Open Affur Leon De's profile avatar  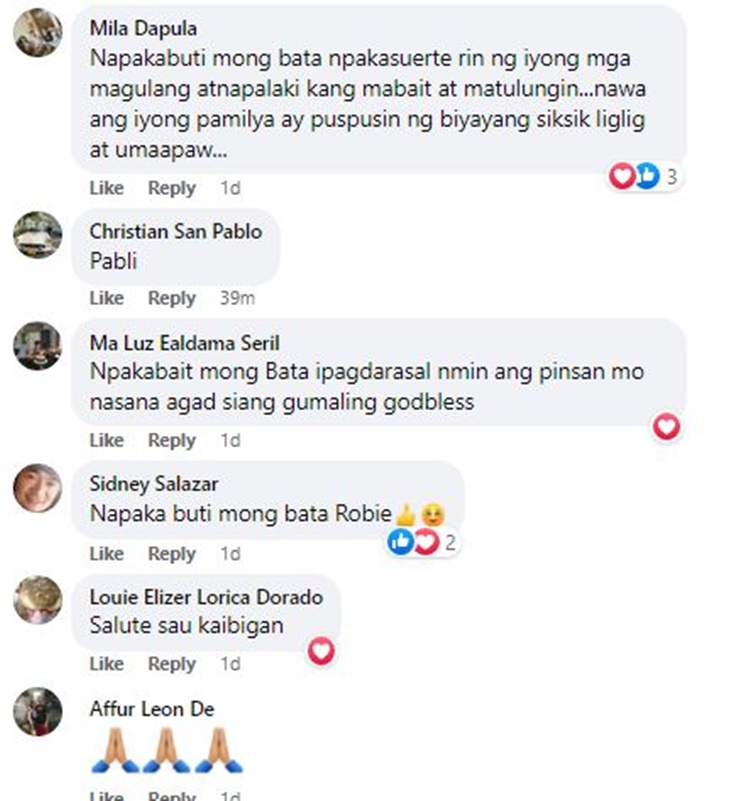(x=38, y=712)
